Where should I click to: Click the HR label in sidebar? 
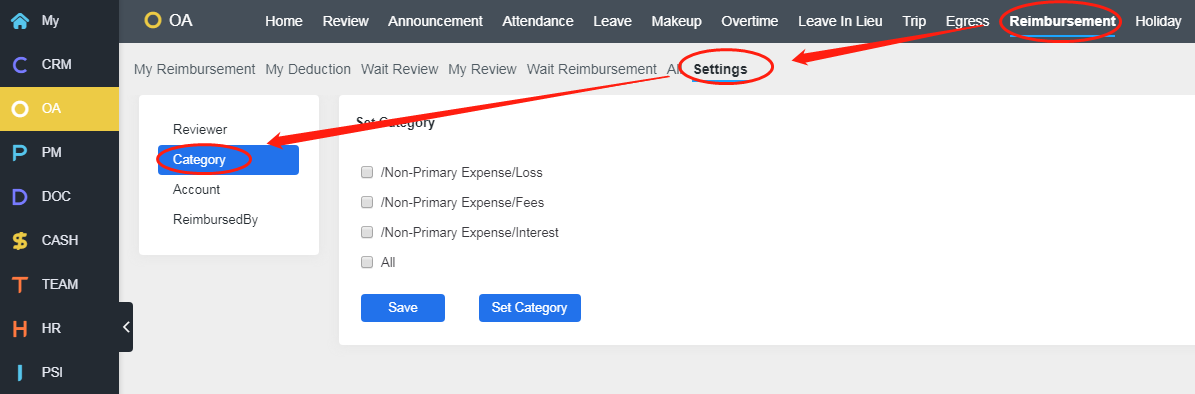coord(51,328)
